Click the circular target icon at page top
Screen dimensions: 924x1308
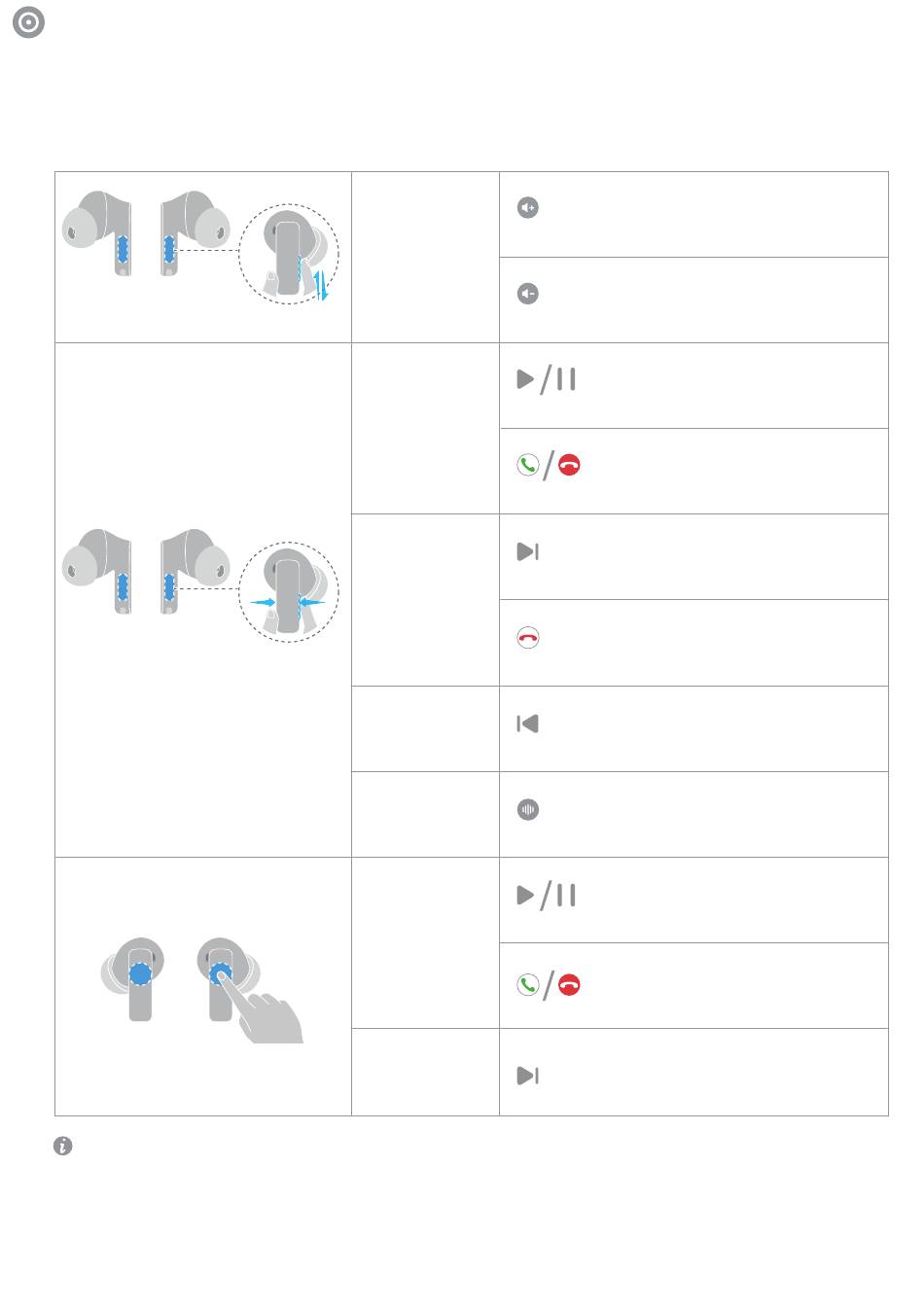tap(29, 23)
